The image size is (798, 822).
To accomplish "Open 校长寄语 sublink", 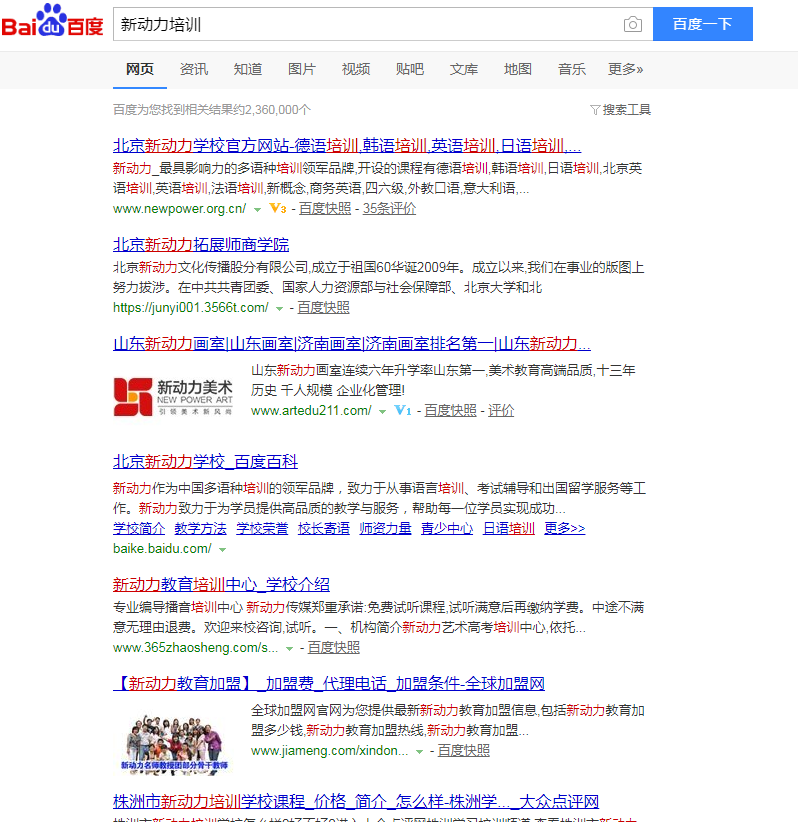I will (x=324, y=528).
